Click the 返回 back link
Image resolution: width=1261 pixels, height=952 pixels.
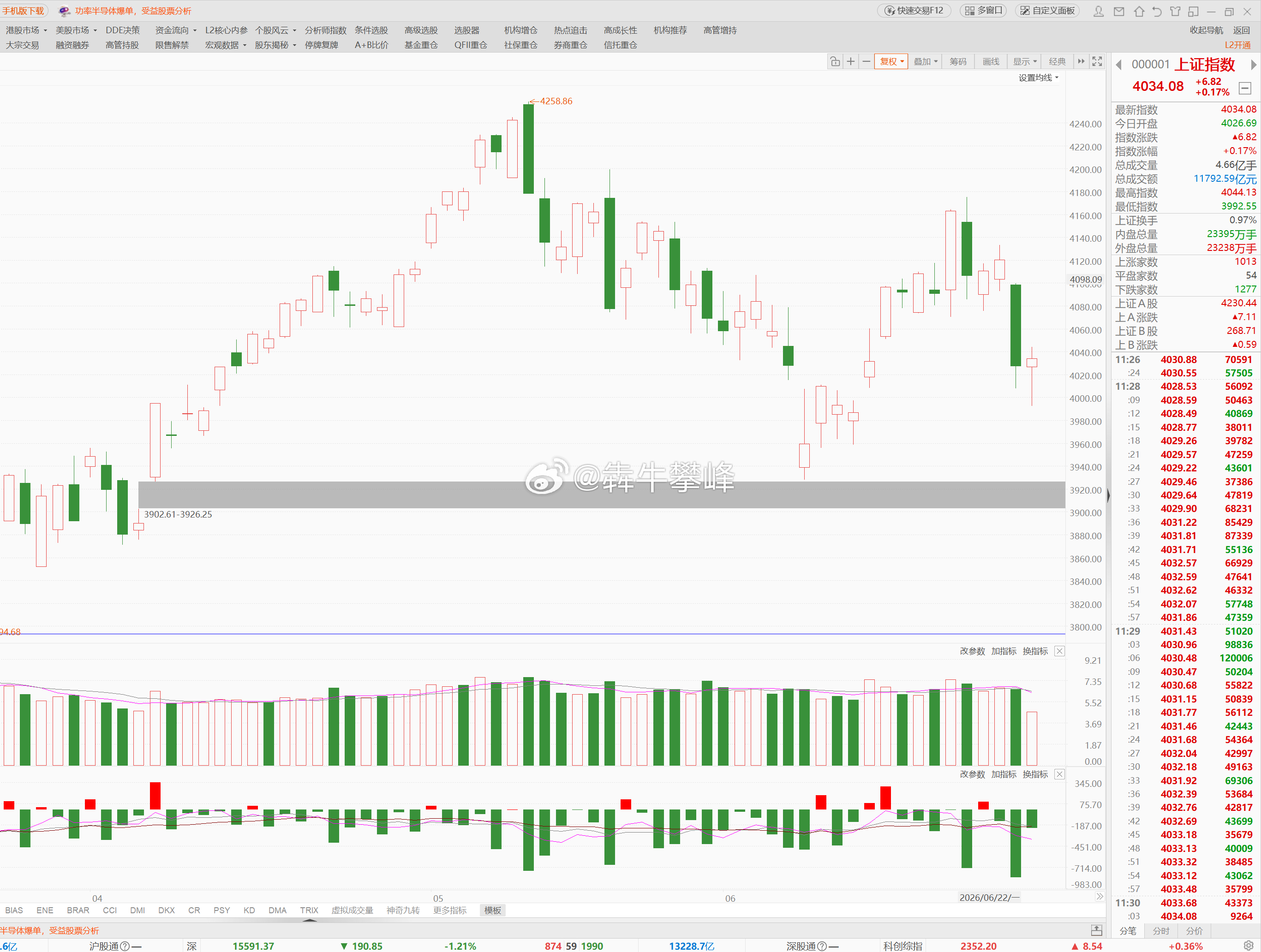coord(1242,30)
